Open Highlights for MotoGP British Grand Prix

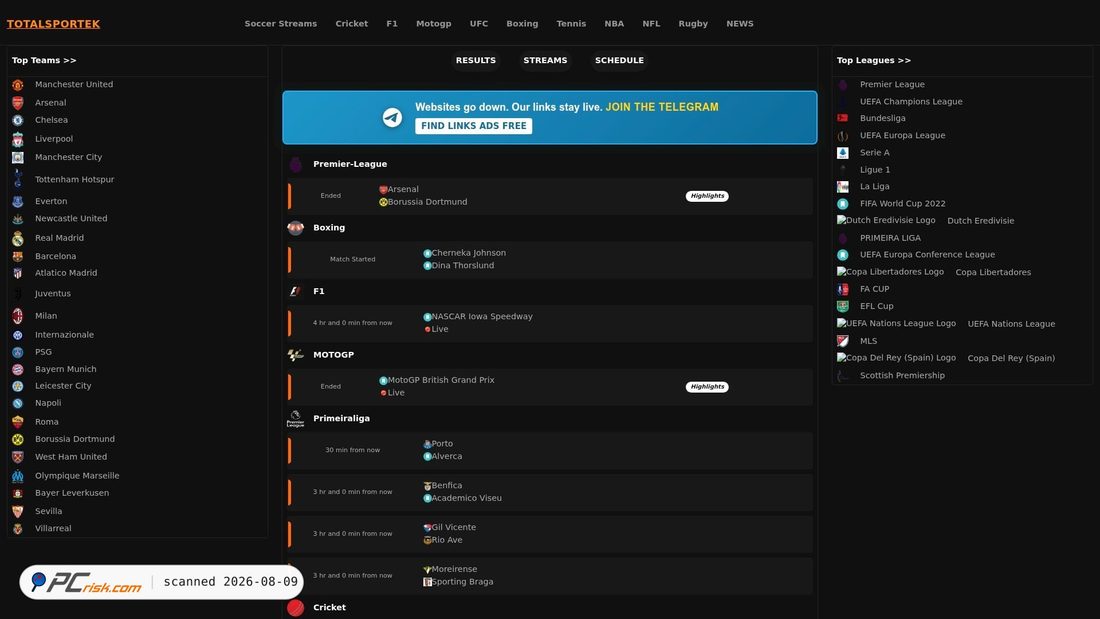tap(707, 387)
